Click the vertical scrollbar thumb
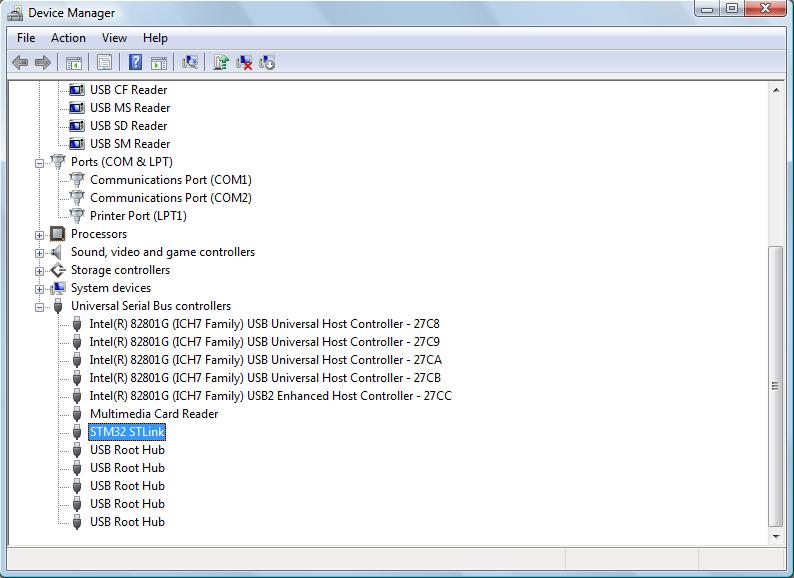 (776, 386)
